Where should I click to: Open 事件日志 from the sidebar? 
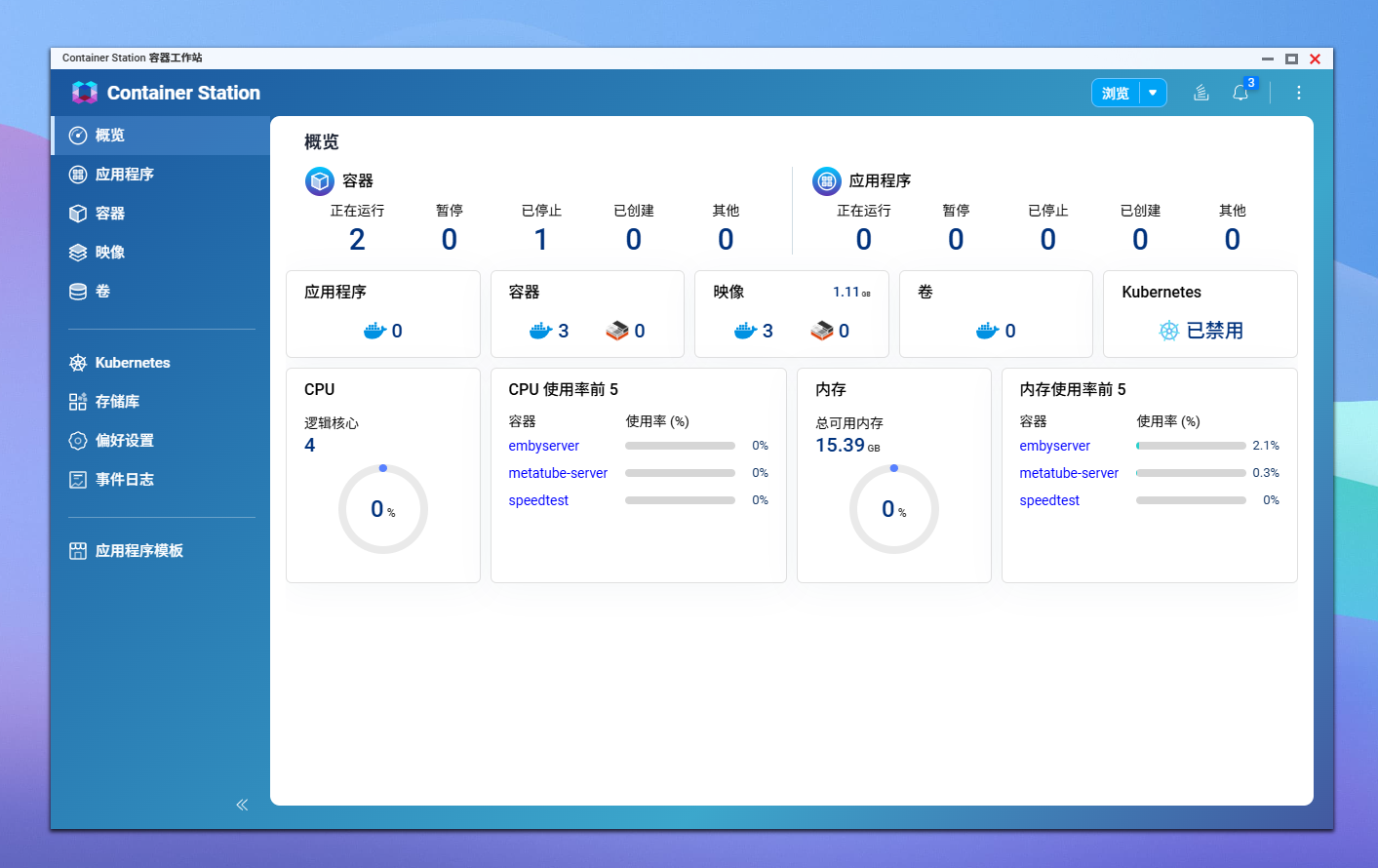coord(124,480)
